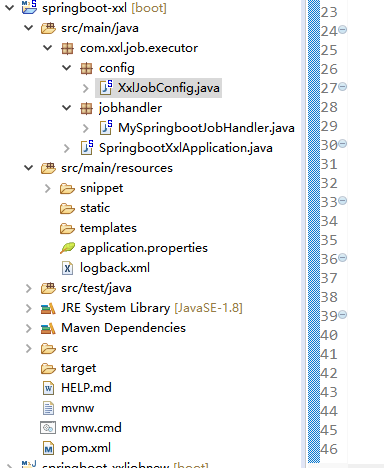Expand SpringbootXxlApplication.java members

(67, 148)
